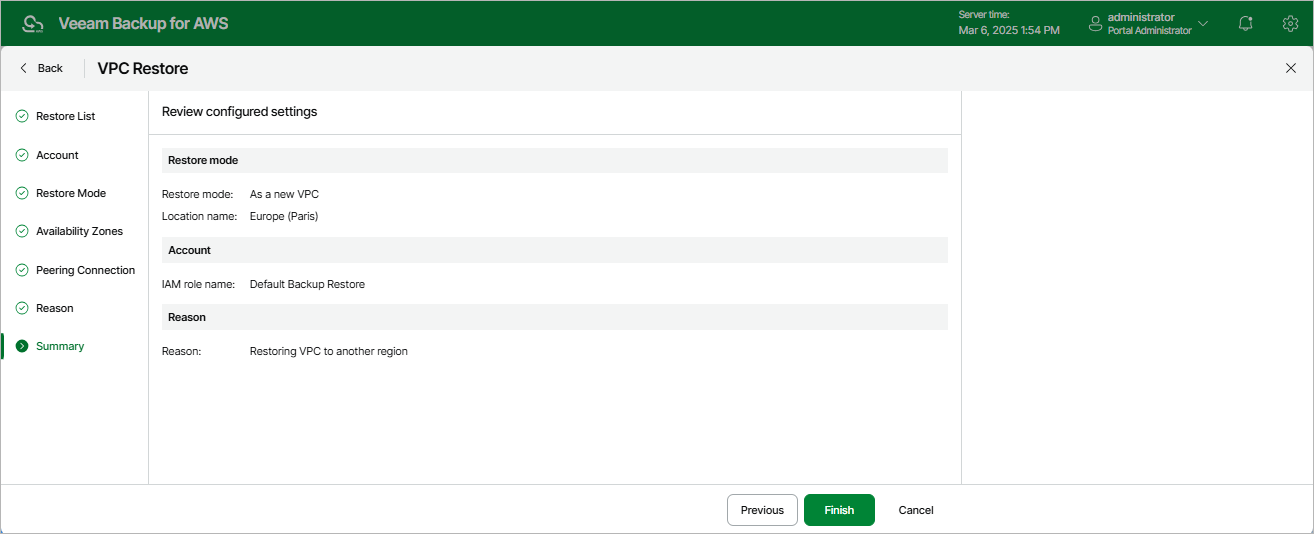Click the green check icon beside Reason
This screenshot has width=1314, height=534.
tap(22, 308)
